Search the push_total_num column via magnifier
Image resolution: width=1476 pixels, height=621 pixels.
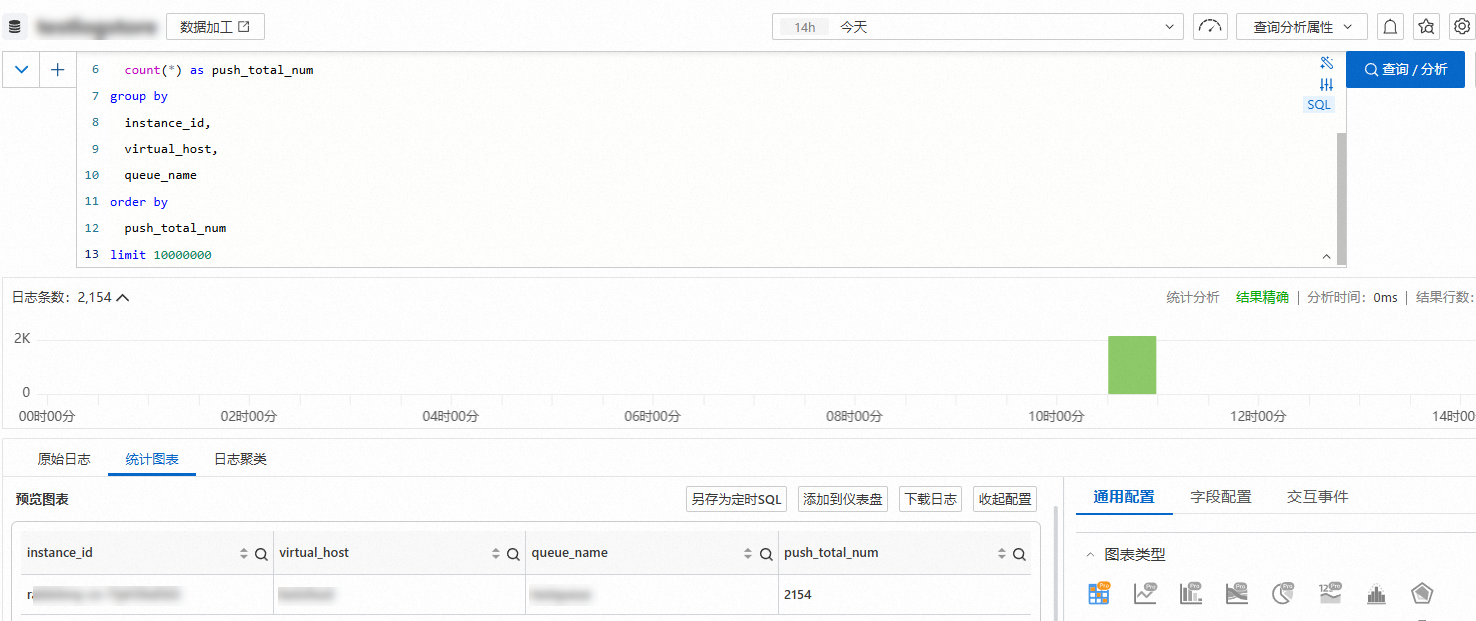coord(1019,554)
